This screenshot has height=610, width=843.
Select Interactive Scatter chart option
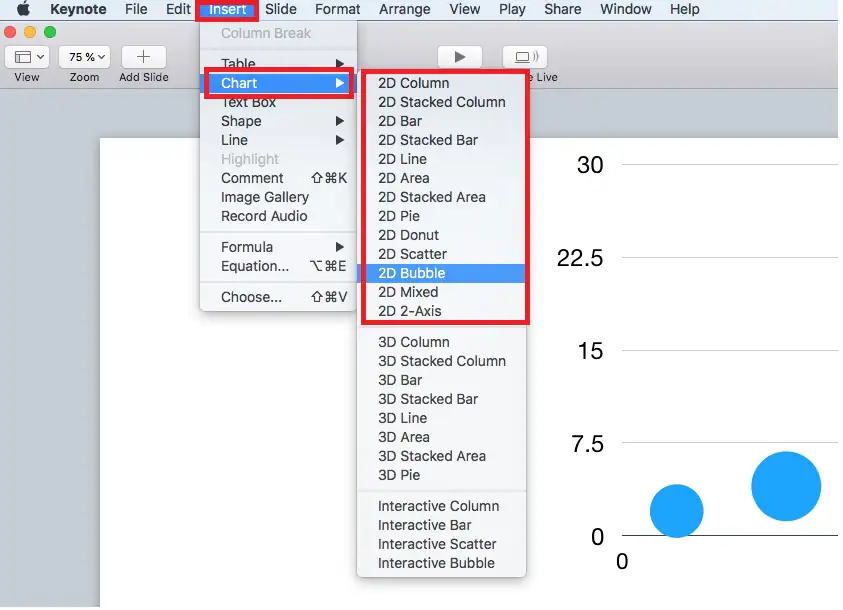(437, 544)
